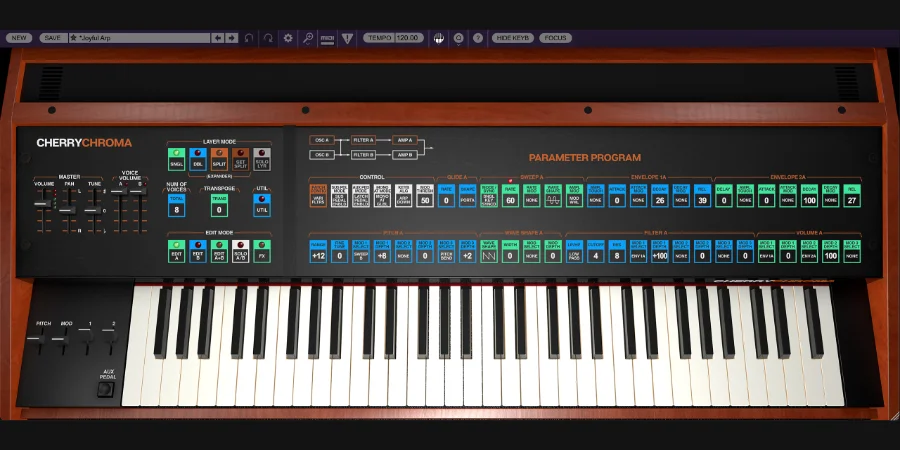
Task: Click the star on the Joyful Arp preset name
Action: pyautogui.click(x=74, y=38)
